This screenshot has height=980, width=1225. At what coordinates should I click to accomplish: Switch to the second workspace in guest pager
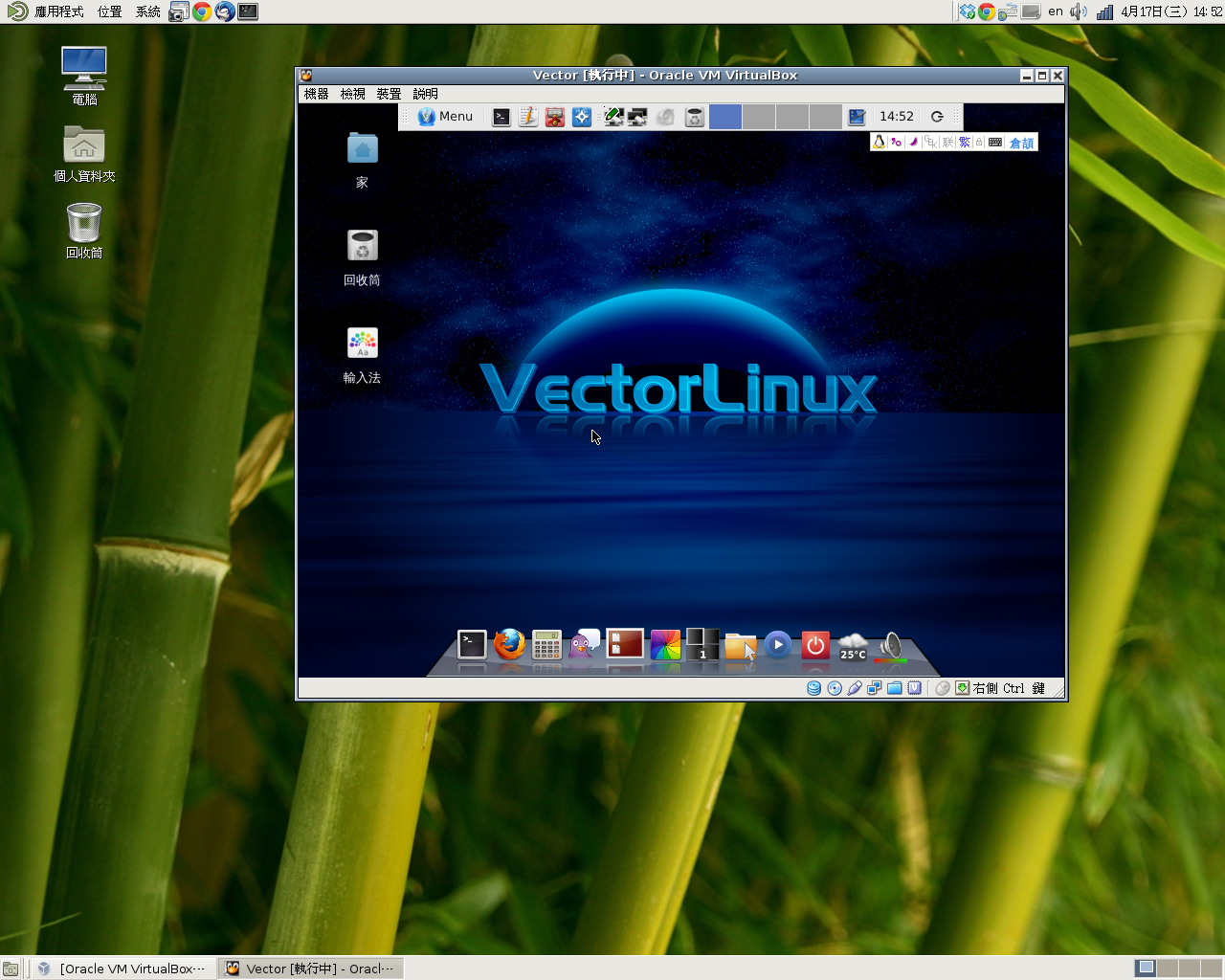[759, 117]
